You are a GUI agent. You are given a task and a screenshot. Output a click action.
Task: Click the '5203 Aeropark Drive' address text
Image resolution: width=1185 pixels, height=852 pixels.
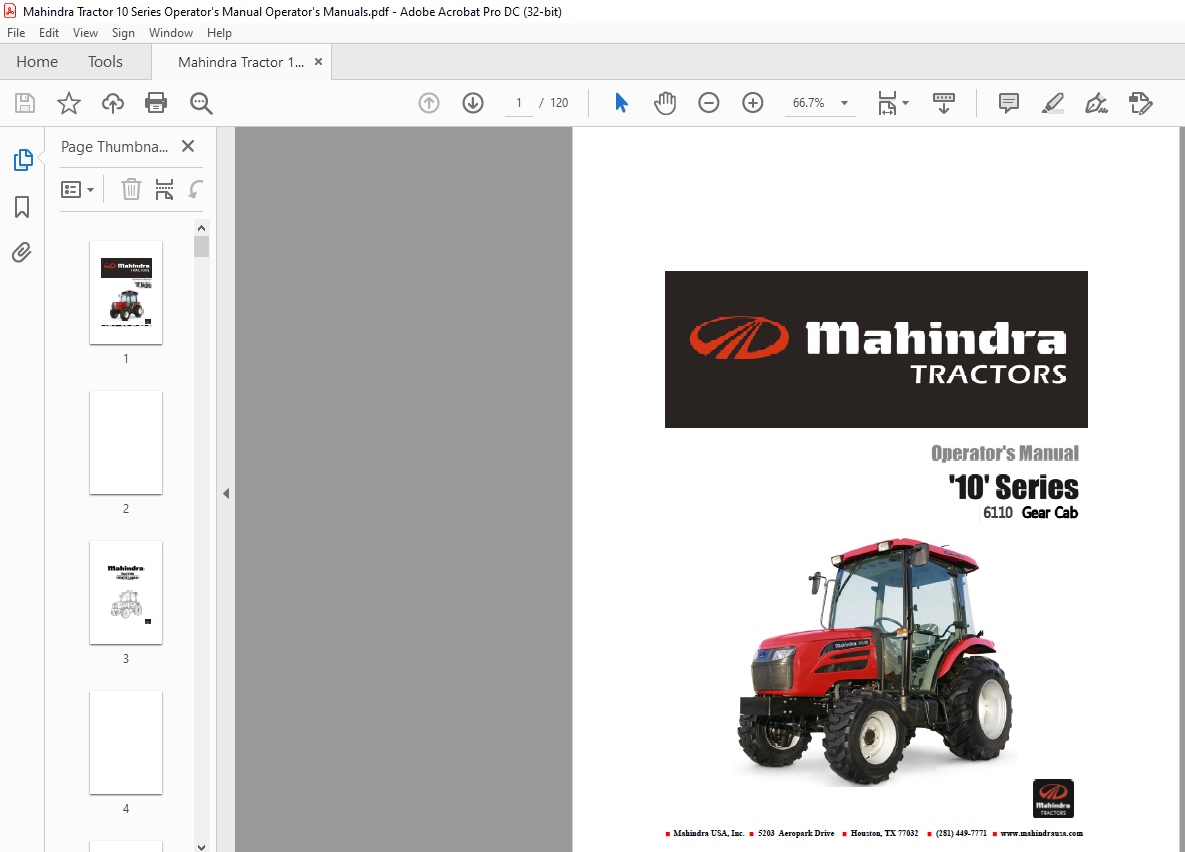click(x=796, y=833)
